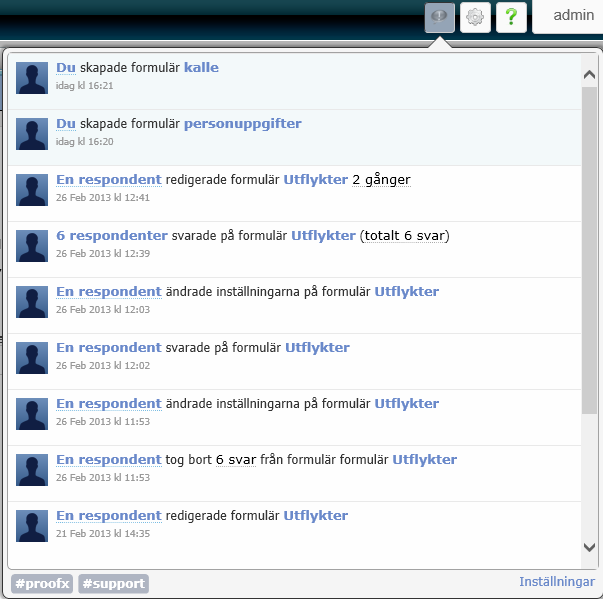Click the '6 respondenter' link
The image size is (603, 599).
[111, 235]
